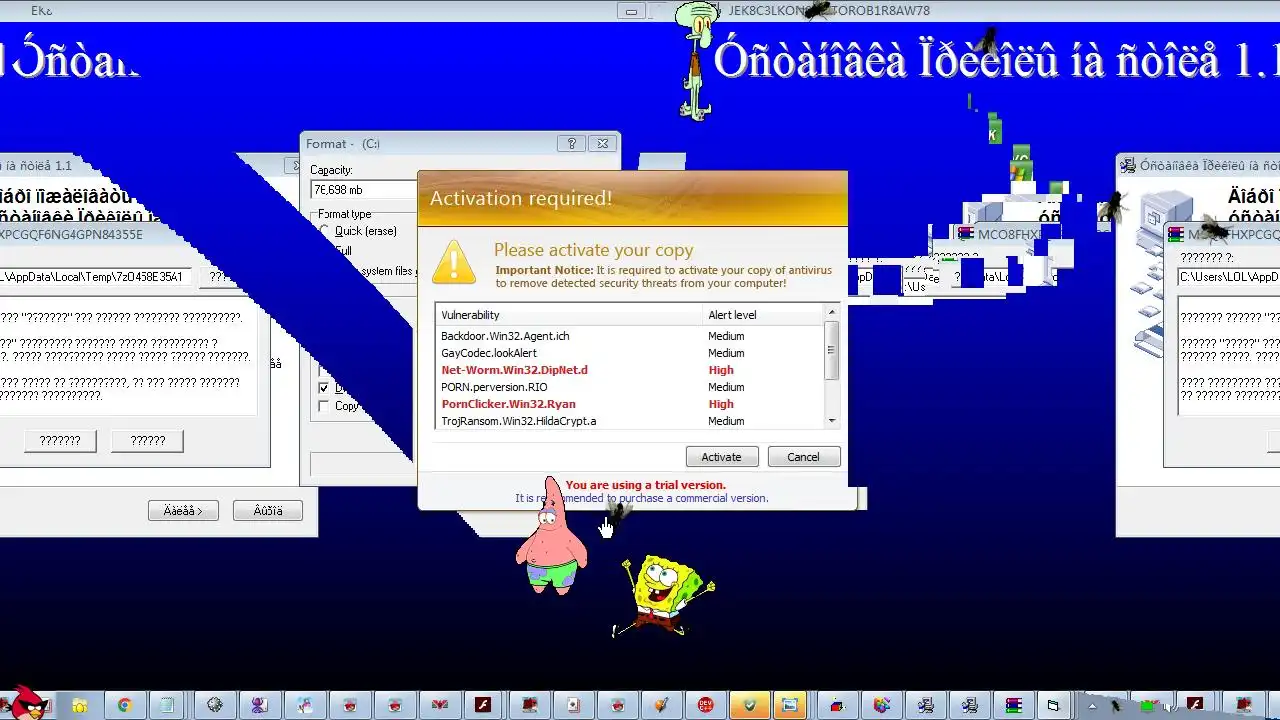
Task: Select the GayCodec.lookAlert entry
Action: coord(630,353)
